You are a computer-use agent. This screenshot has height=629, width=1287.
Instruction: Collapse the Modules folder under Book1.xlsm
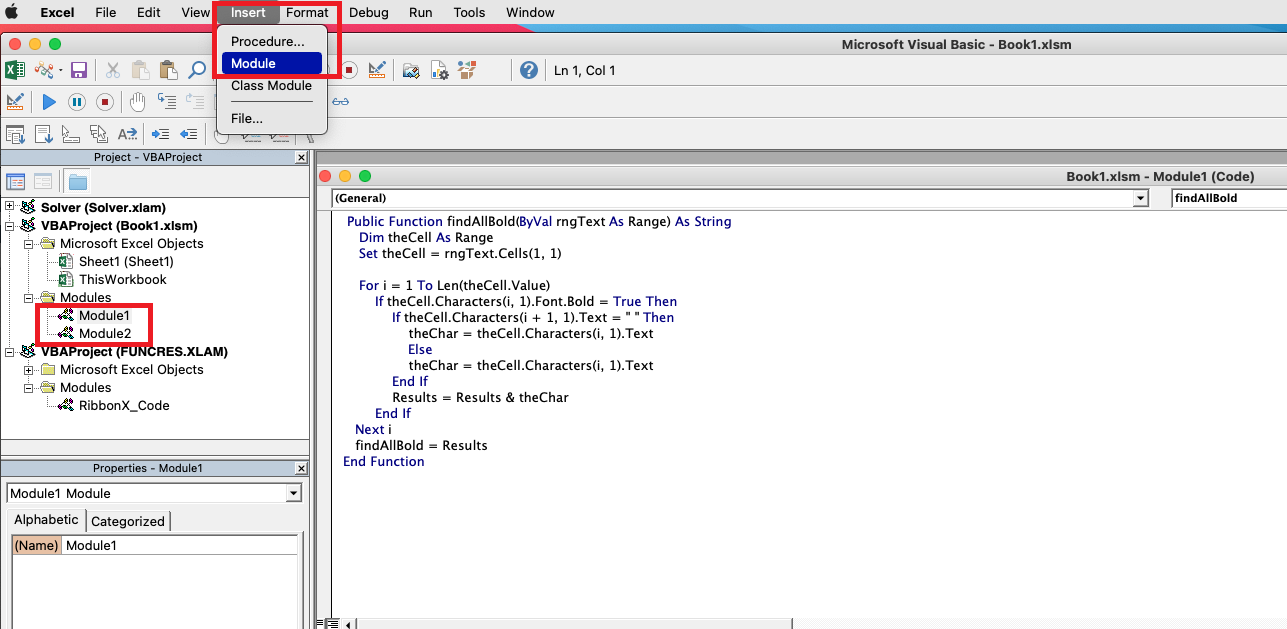click(x=28, y=297)
